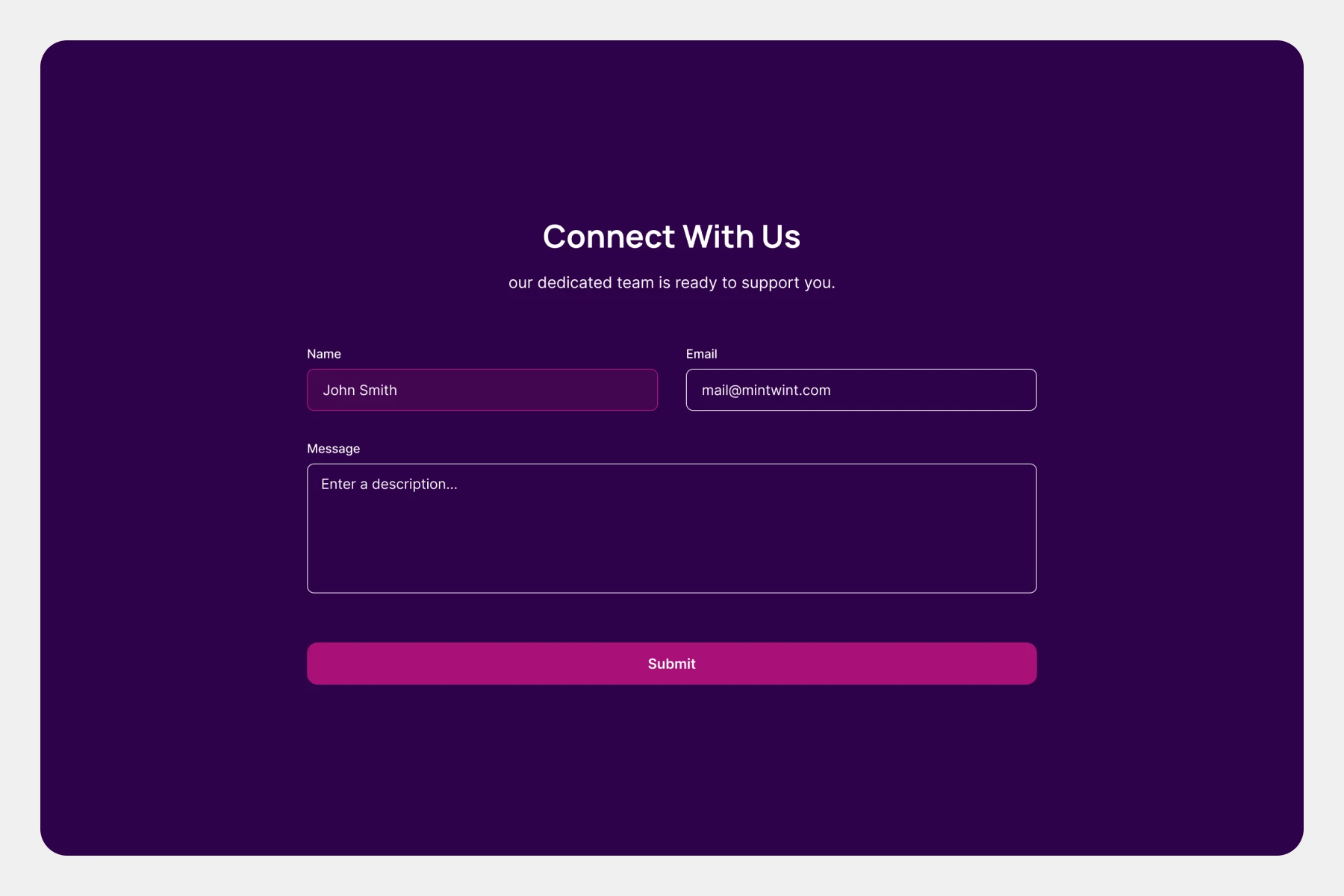Click the word "Us" in the heading
The image size is (1344, 896).
[x=781, y=237]
